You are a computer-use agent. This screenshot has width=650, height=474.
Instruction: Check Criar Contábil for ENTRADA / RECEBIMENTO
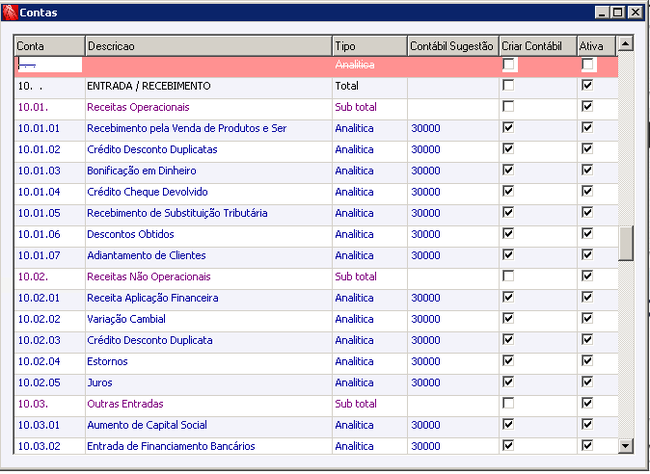pyautogui.click(x=508, y=85)
